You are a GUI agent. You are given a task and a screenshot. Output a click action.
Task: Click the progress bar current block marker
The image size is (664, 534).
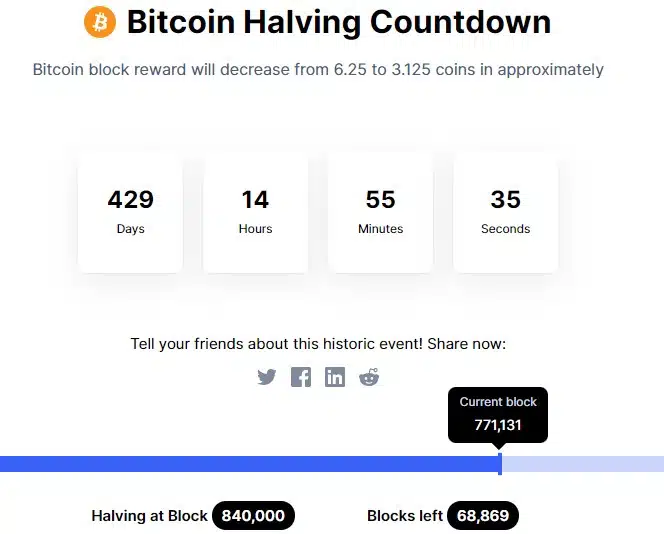[500, 464]
